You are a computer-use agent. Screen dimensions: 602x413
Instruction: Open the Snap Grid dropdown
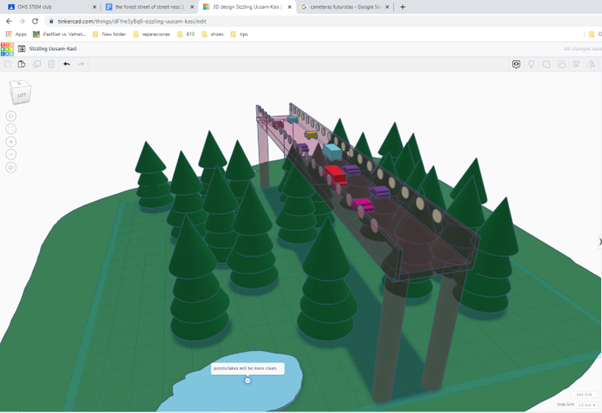pos(587,405)
